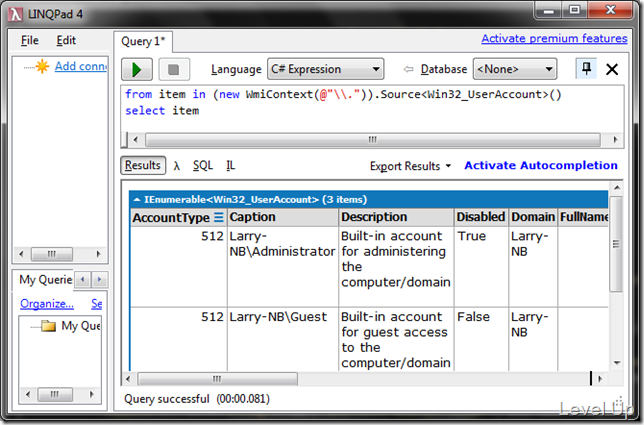The width and height of the screenshot is (644, 425).
Task: Click the query editor horizontal scrollbar thumb
Action: tap(373, 140)
